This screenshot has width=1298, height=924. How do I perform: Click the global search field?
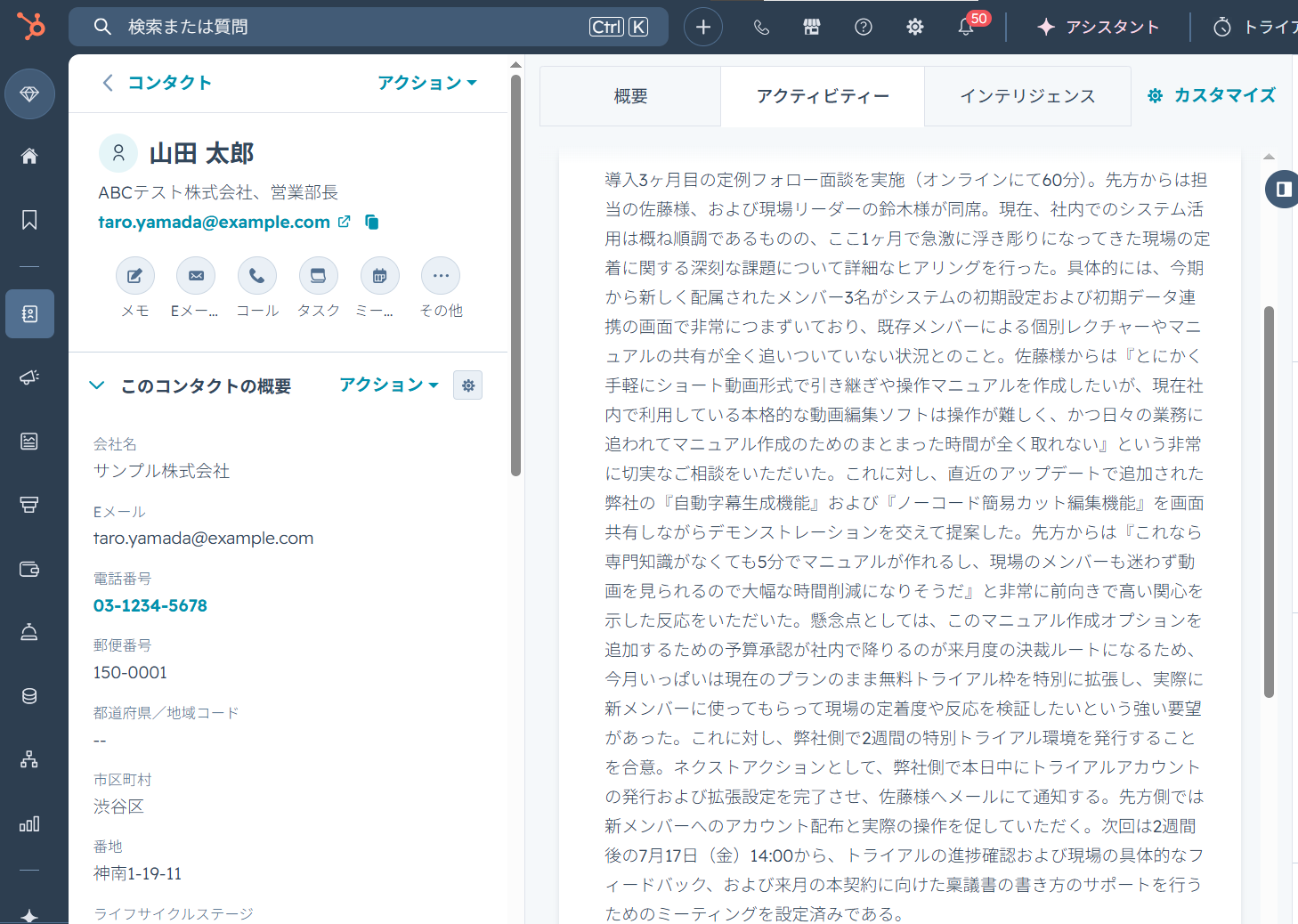click(368, 27)
